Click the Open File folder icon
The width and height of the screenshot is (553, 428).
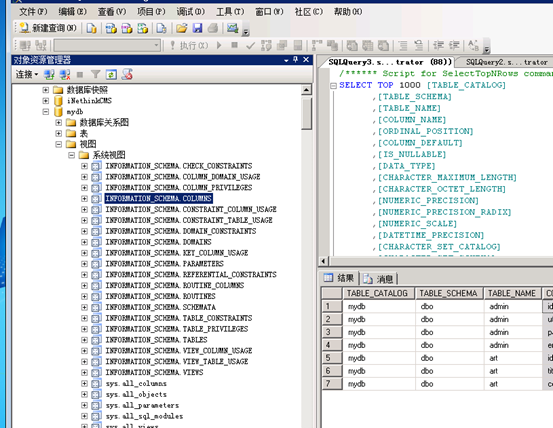182,28
